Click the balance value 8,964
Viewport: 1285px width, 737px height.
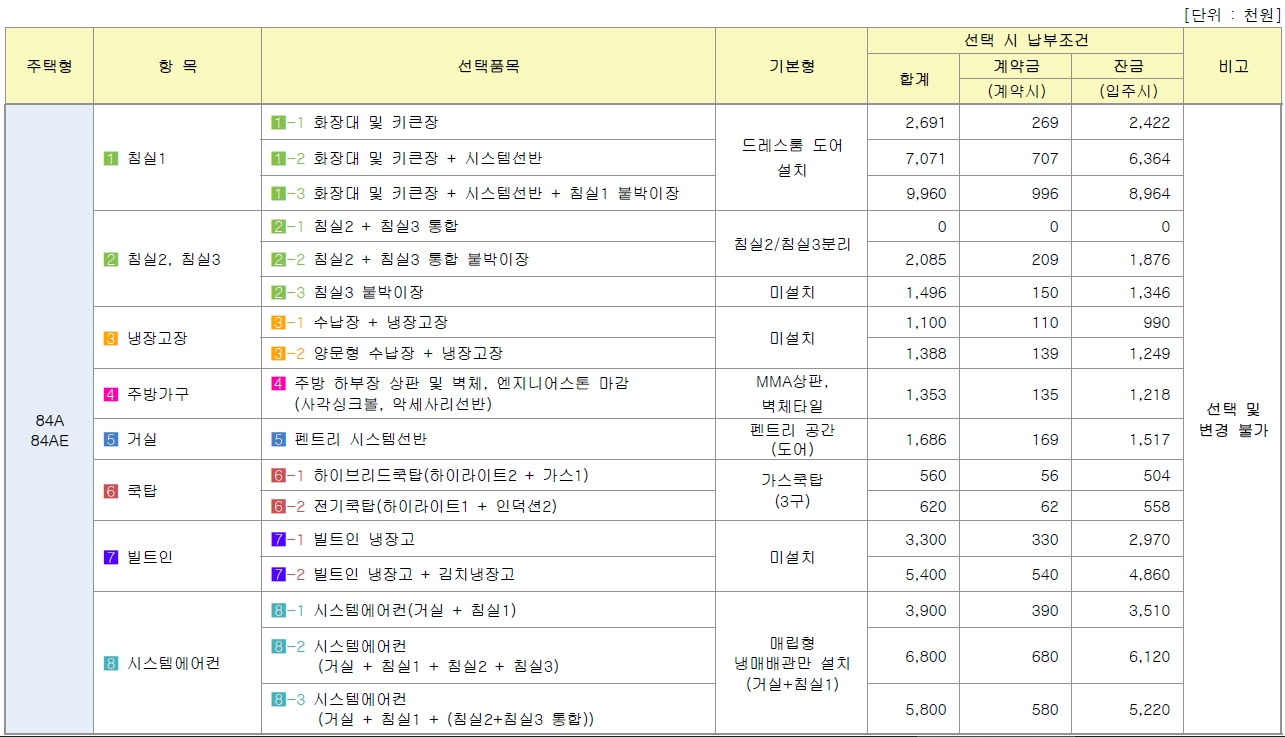1149,194
